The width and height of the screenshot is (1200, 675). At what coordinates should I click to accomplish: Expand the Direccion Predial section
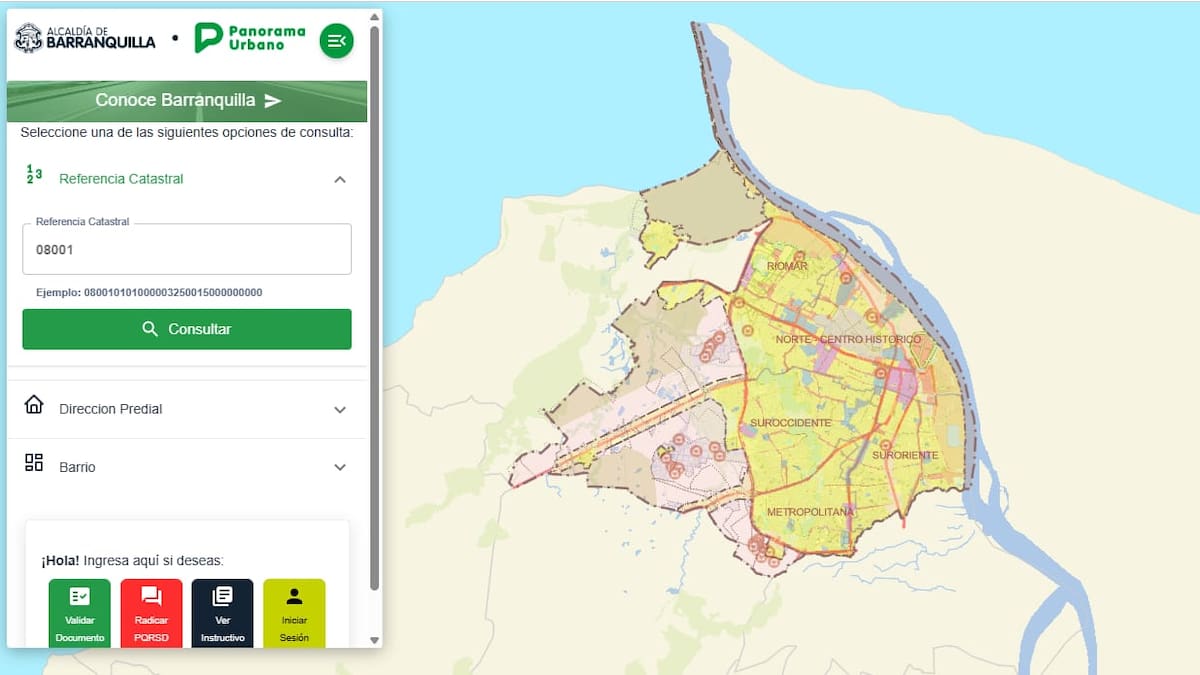point(340,410)
